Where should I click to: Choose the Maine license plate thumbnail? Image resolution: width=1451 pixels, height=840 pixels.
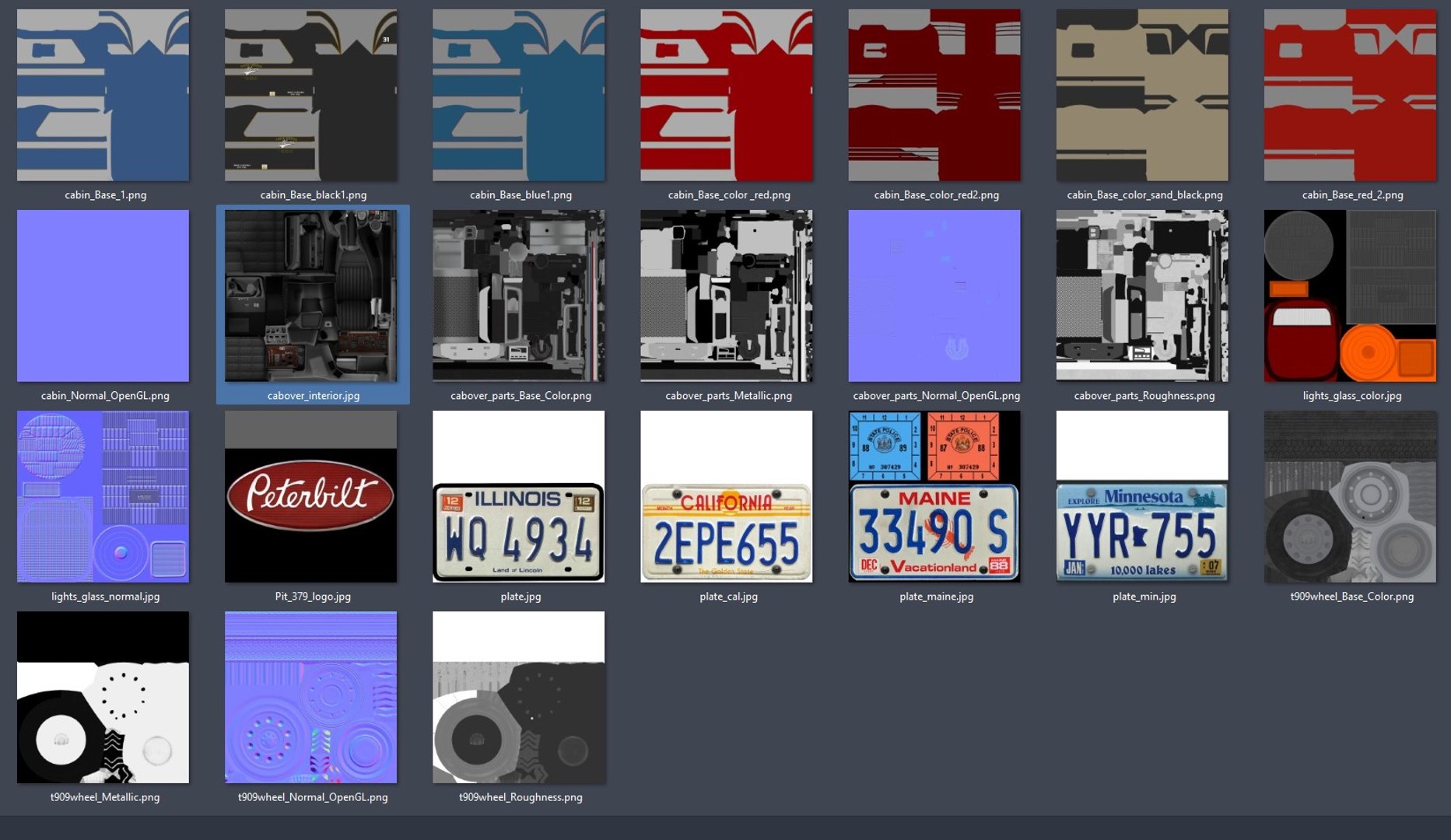[934, 496]
